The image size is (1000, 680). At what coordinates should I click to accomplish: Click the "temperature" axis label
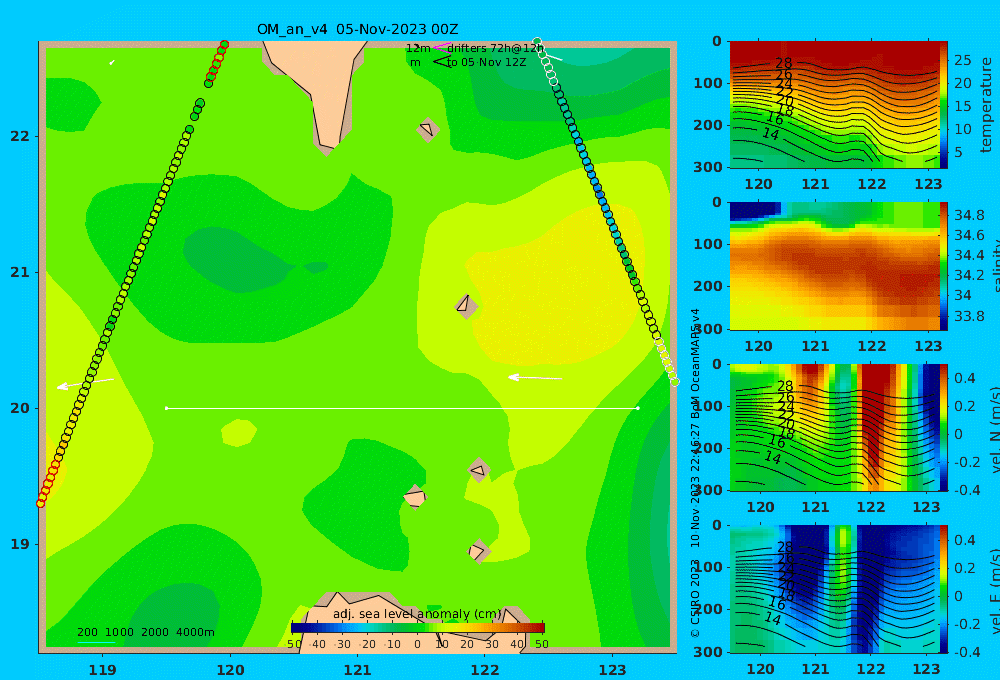coord(987,105)
